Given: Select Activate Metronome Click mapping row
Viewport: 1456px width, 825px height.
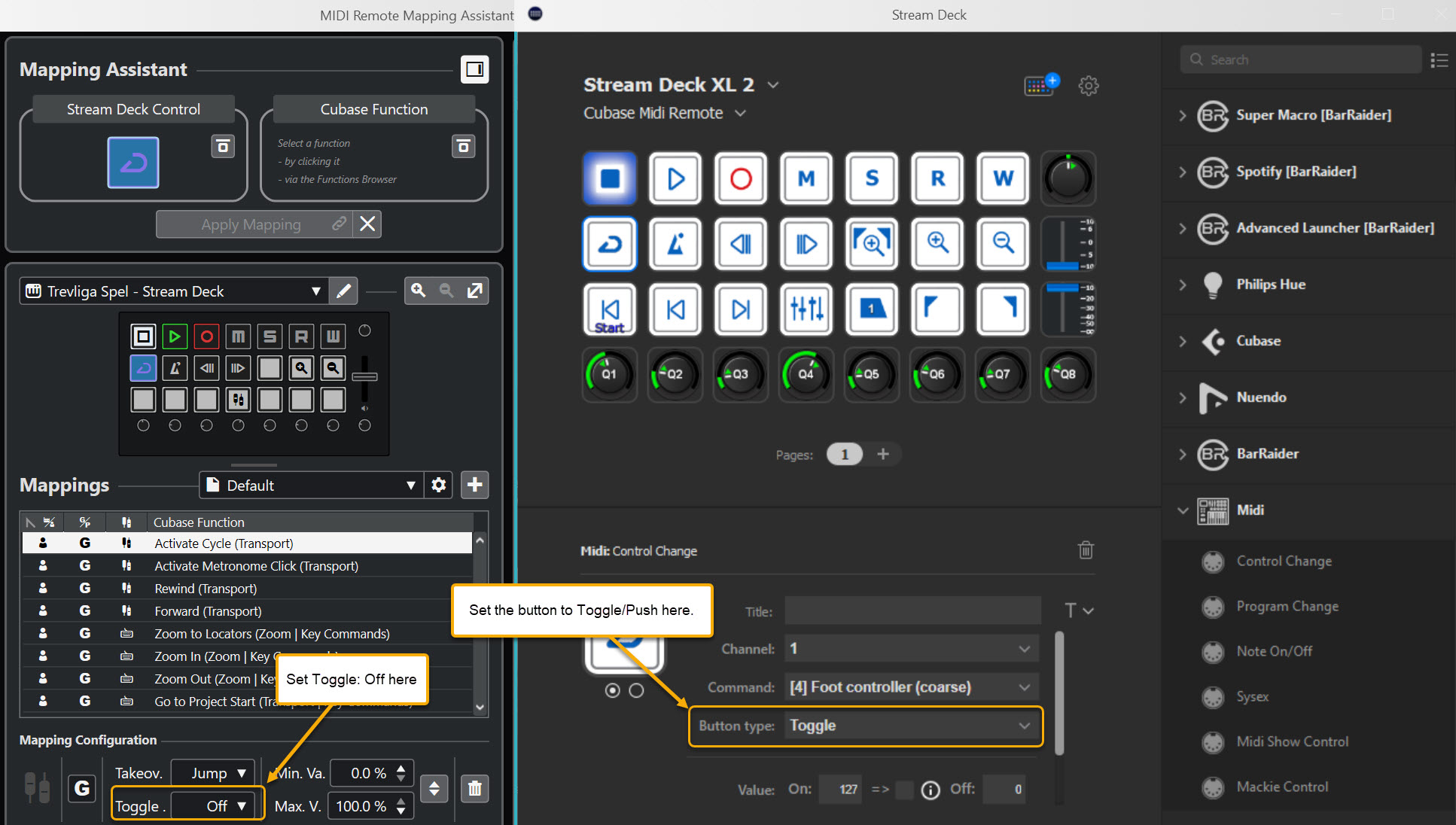Looking at the screenshot, I should [x=256, y=566].
